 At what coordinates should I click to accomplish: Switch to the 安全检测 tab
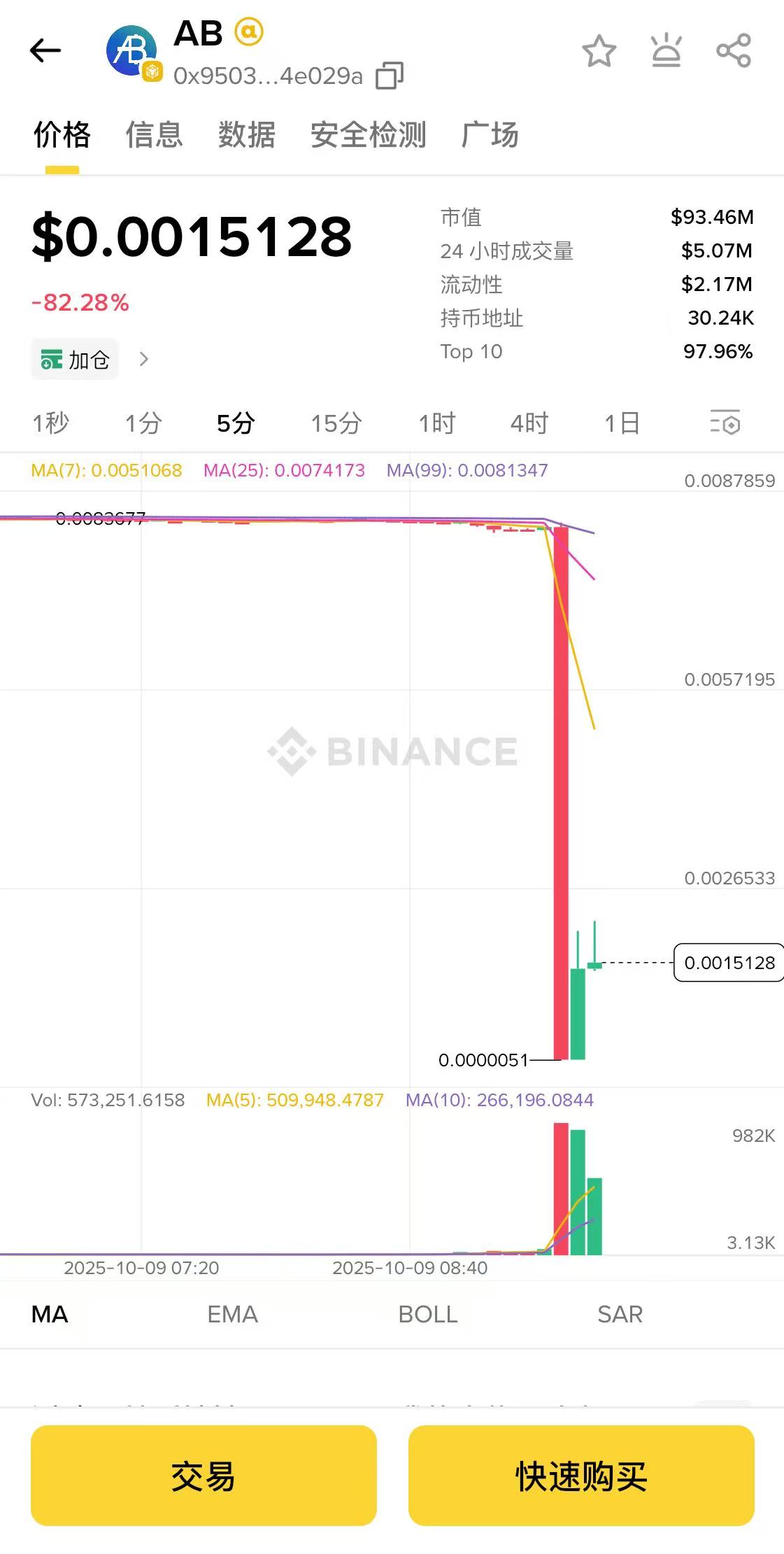pos(368,134)
